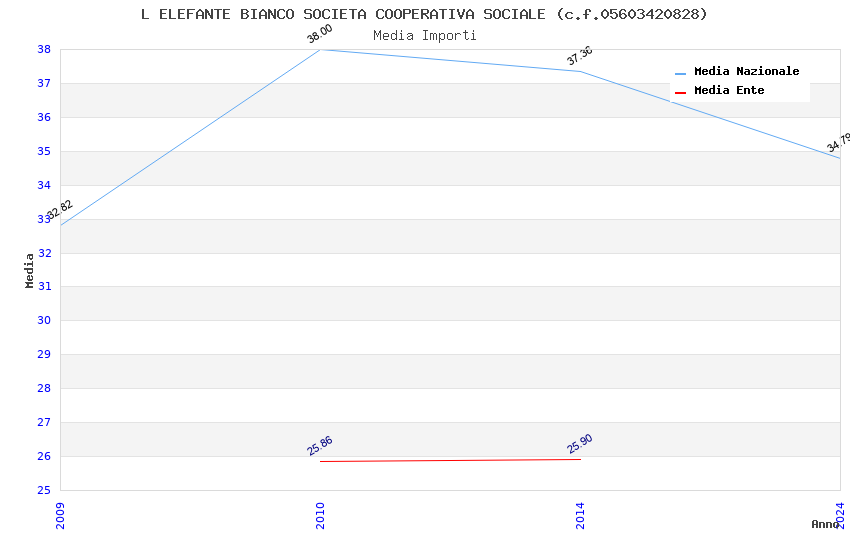Click the 2014 x-axis year label
Viewport: 850px width, 550px height.
[x=580, y=515]
